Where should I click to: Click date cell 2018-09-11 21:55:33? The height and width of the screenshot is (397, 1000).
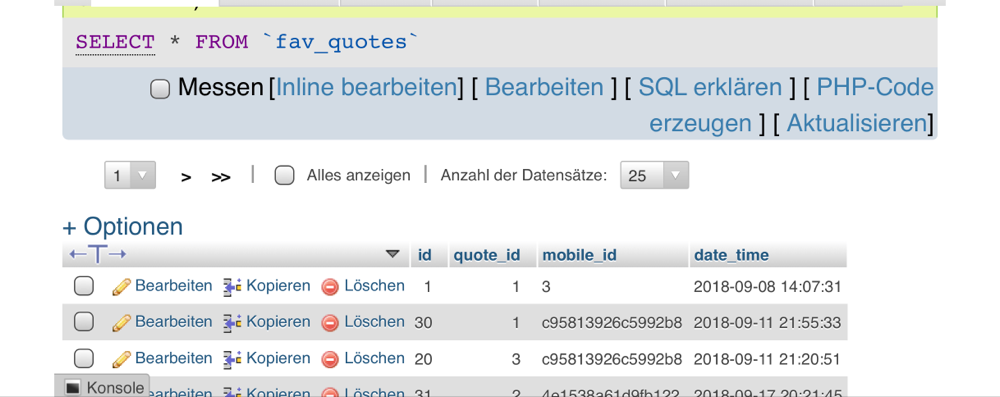click(x=767, y=323)
